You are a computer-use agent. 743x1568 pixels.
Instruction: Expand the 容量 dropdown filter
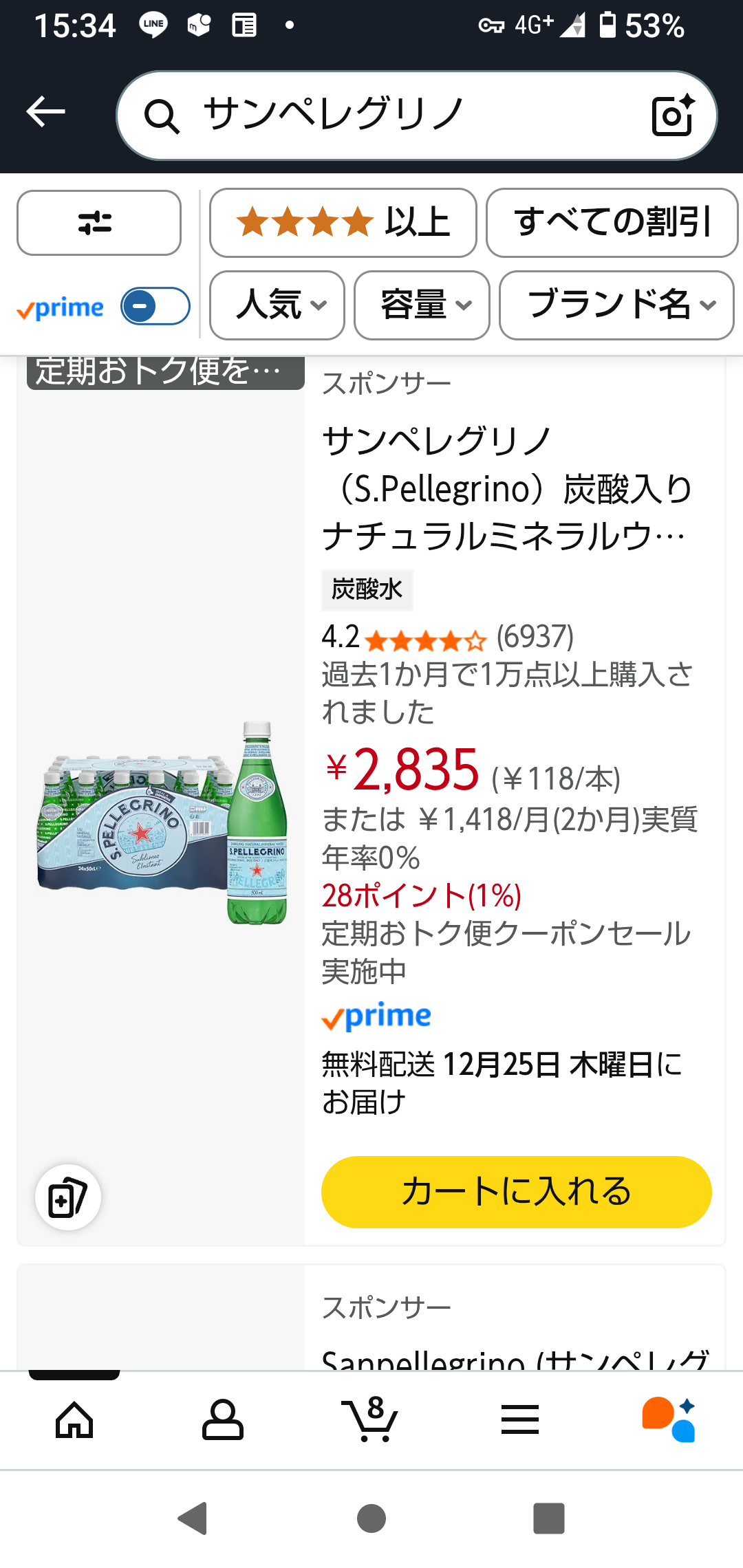pyautogui.click(x=422, y=305)
